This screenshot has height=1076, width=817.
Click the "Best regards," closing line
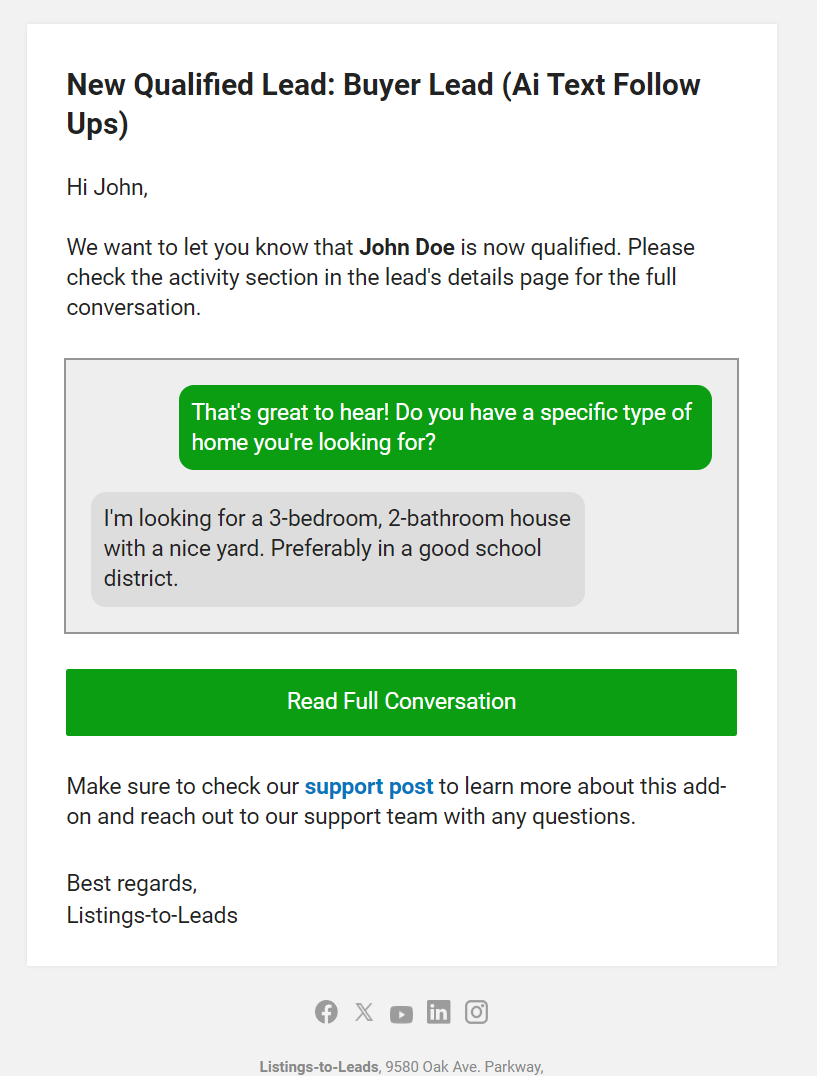click(x=132, y=883)
